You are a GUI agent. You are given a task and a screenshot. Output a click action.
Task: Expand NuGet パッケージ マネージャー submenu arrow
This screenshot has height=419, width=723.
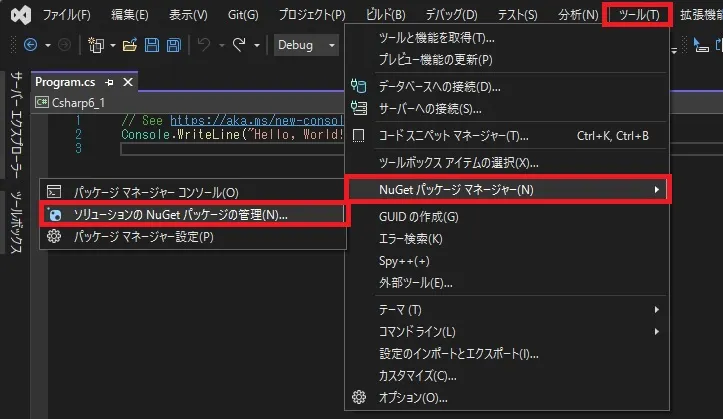657,189
